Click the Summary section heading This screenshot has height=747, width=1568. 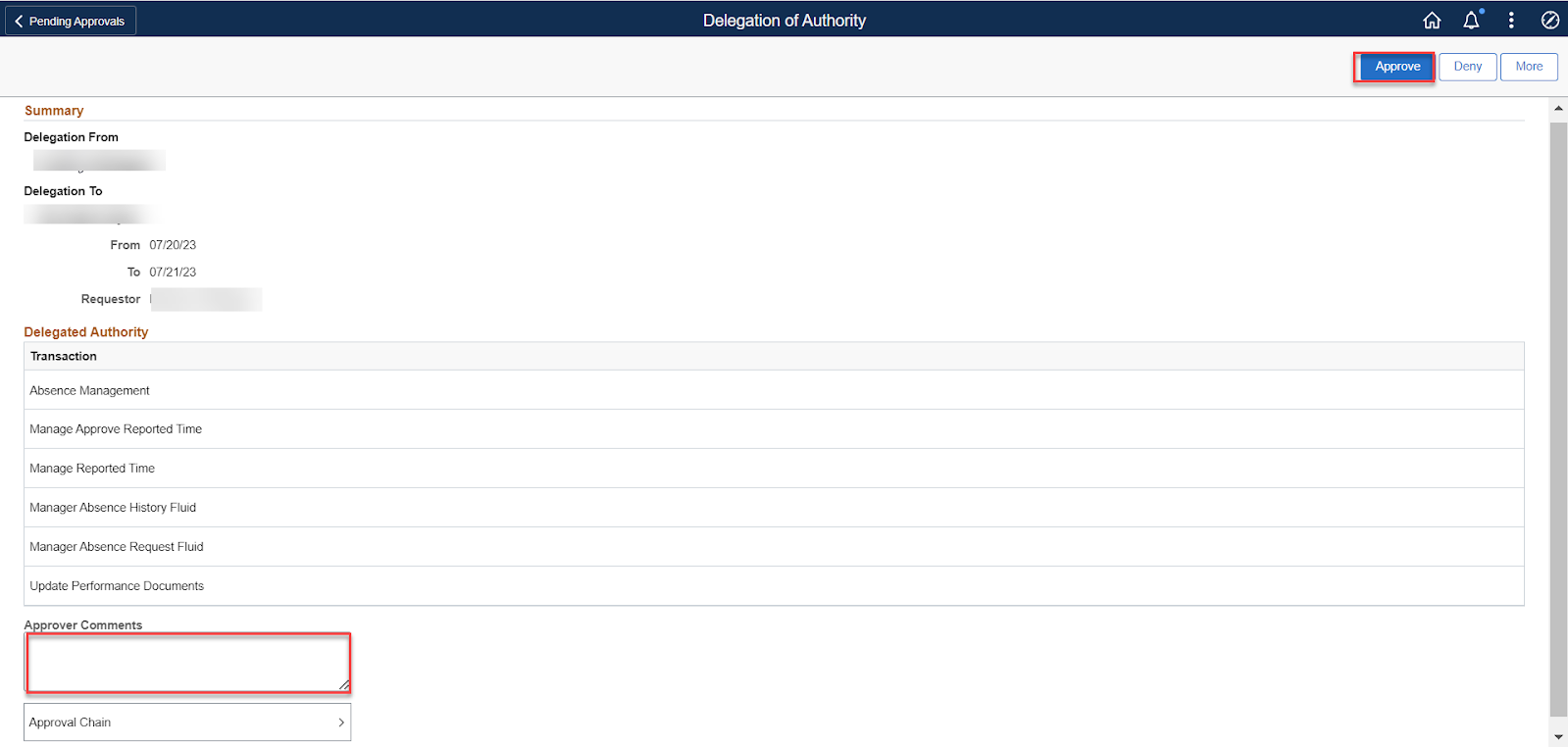[x=54, y=111]
